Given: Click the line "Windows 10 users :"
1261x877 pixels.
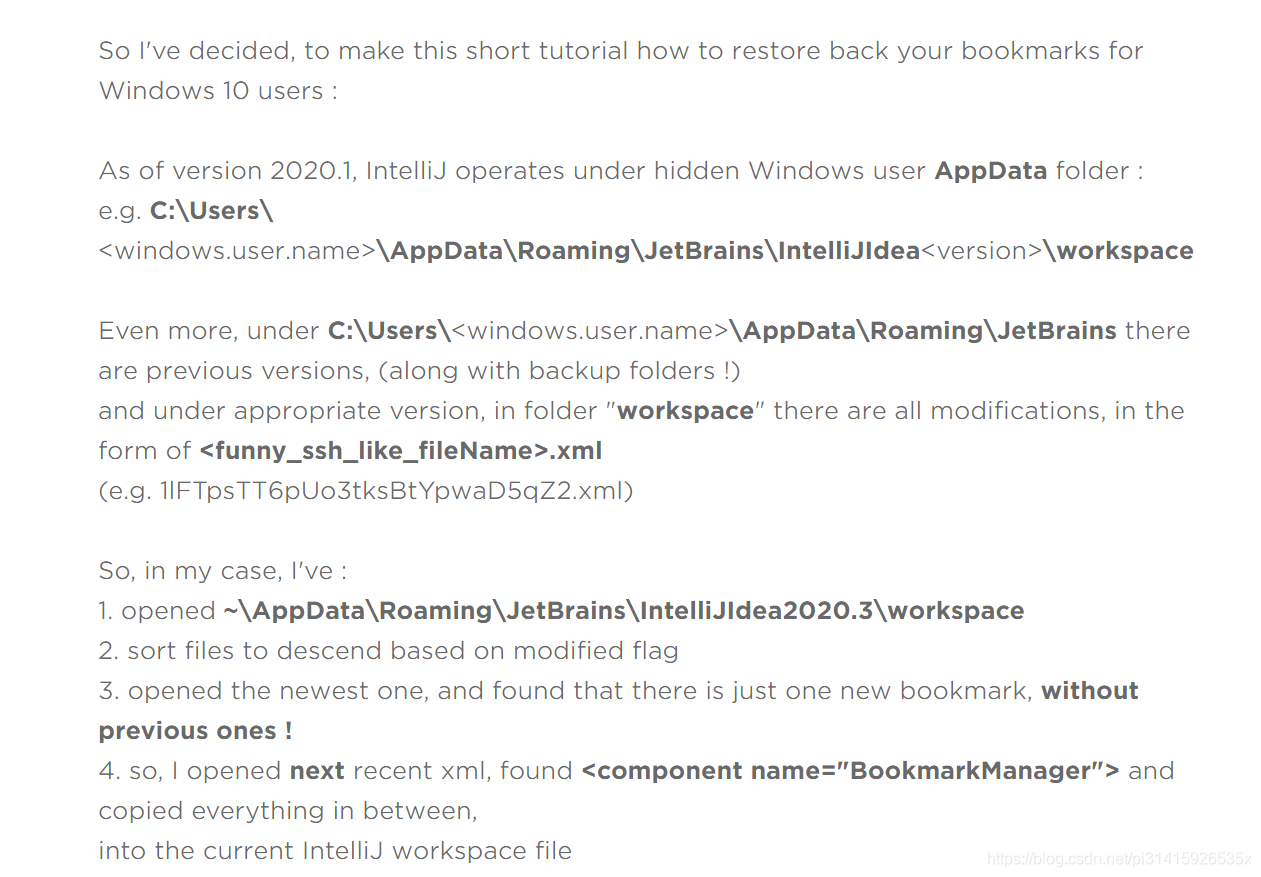Looking at the screenshot, I should tap(218, 91).
